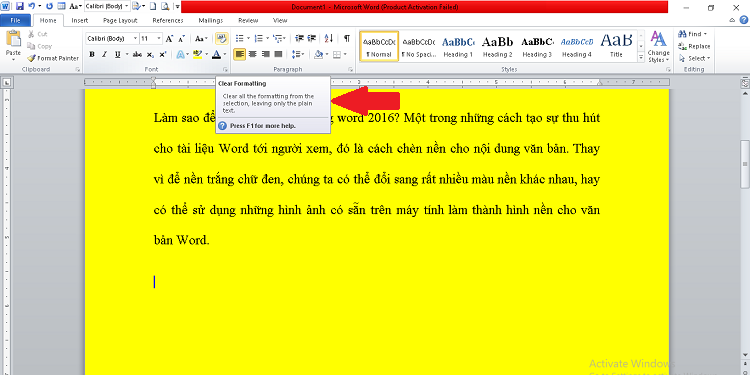Toggle Strikethrough formatting
The height and width of the screenshot is (375, 750).
pyautogui.click(x=137, y=55)
